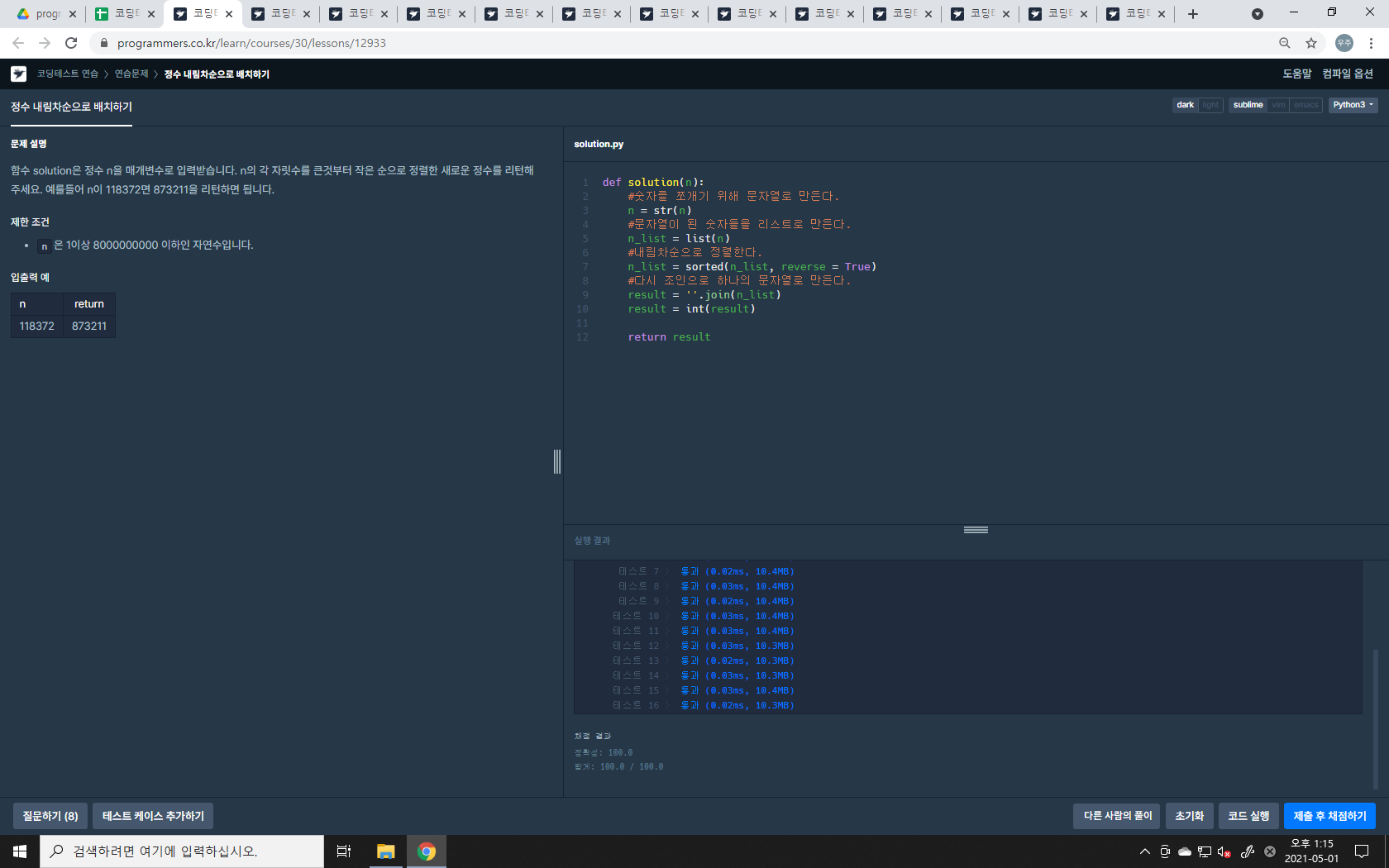Click 테스트 케이스 추가하기 button
The height and width of the screenshot is (868, 1389).
tap(153, 816)
